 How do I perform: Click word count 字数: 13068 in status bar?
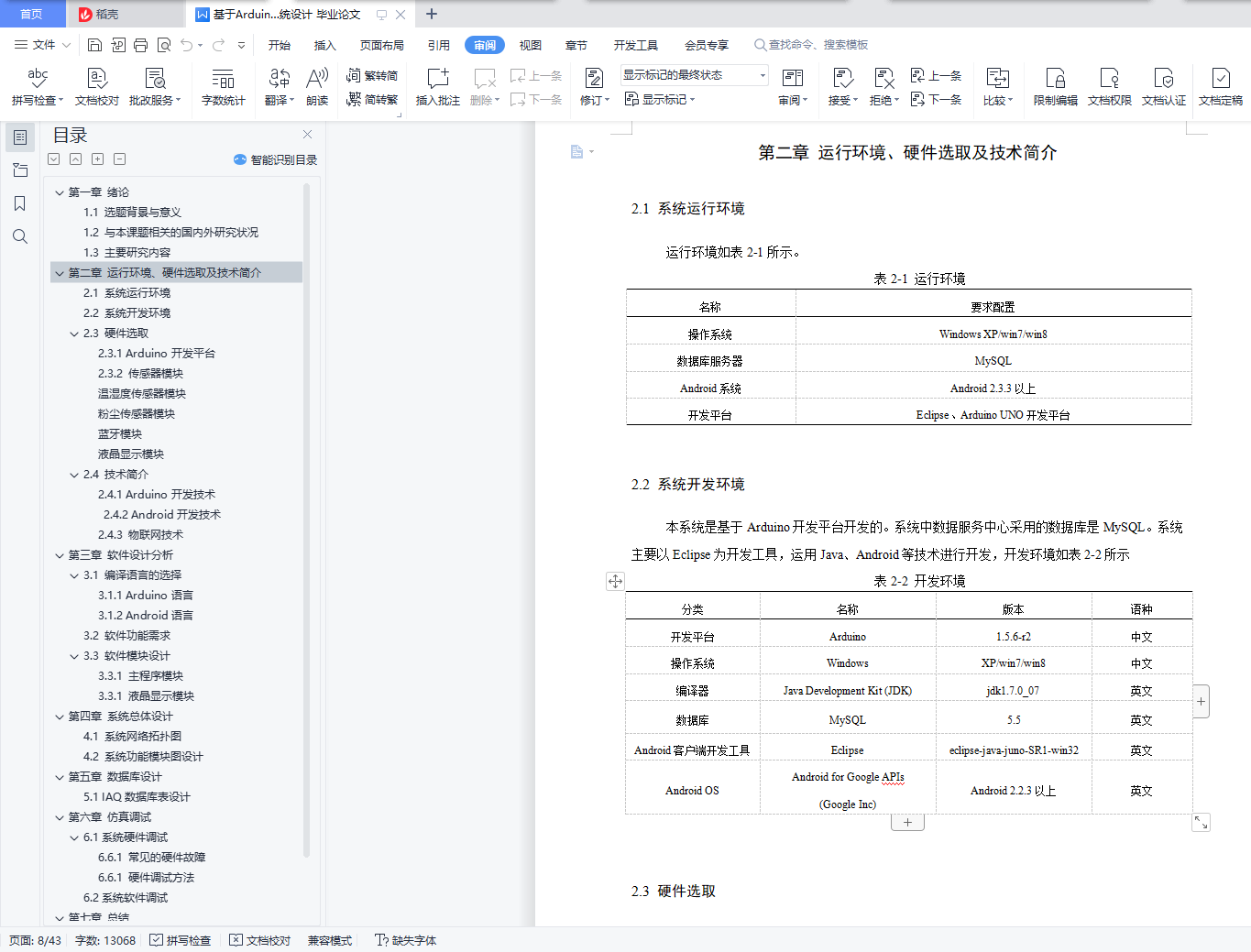[x=105, y=940]
